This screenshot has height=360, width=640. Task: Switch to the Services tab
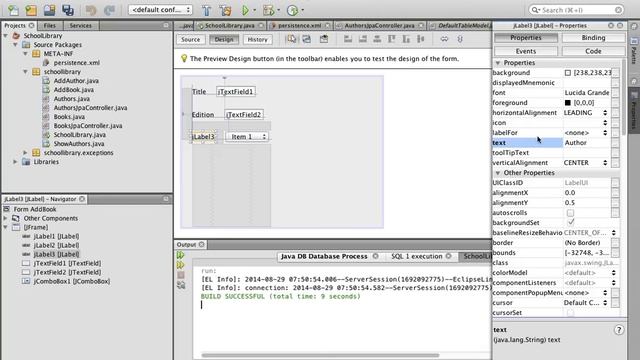click(80, 25)
